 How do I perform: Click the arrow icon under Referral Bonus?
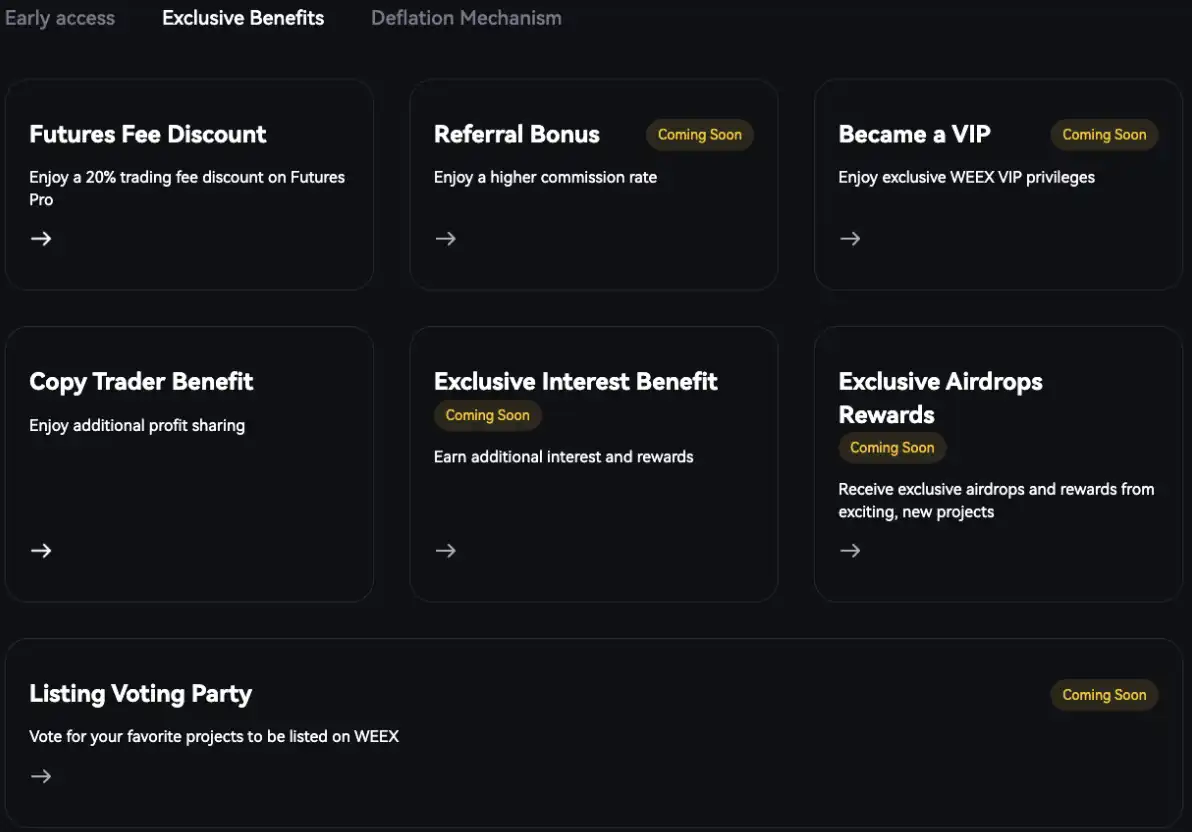coord(445,238)
